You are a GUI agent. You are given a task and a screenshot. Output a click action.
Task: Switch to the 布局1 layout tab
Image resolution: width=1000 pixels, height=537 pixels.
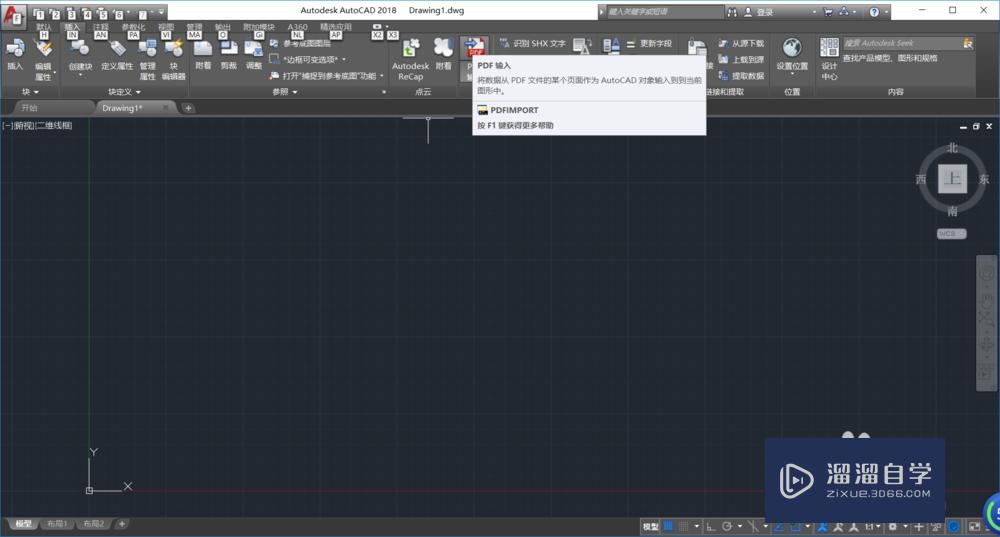[57, 524]
